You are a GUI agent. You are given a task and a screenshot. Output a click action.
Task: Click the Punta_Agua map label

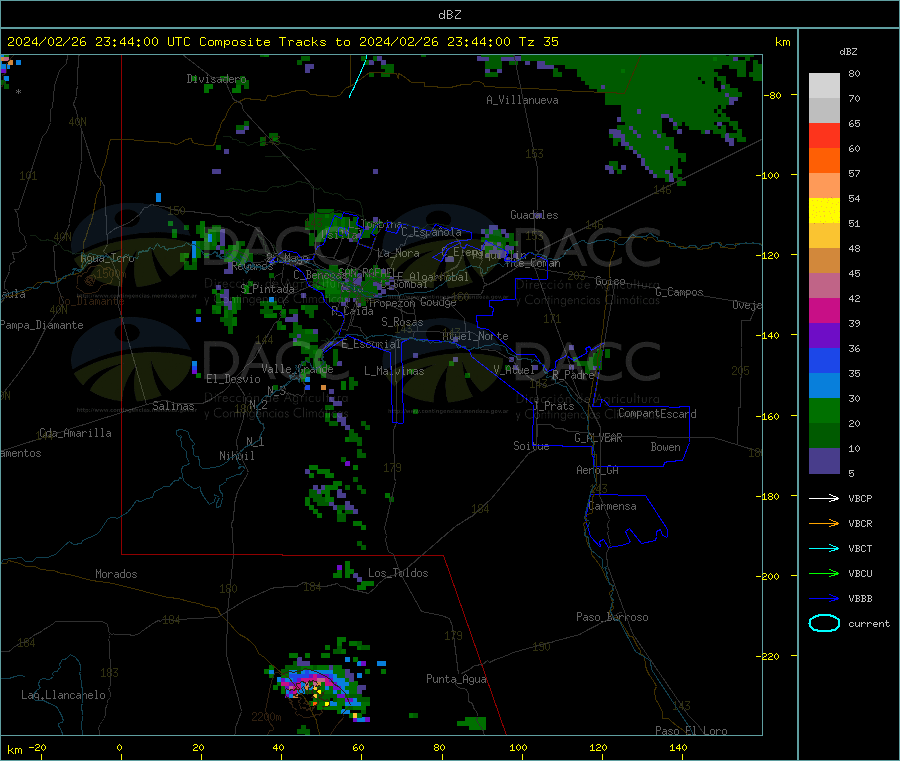pos(456,679)
